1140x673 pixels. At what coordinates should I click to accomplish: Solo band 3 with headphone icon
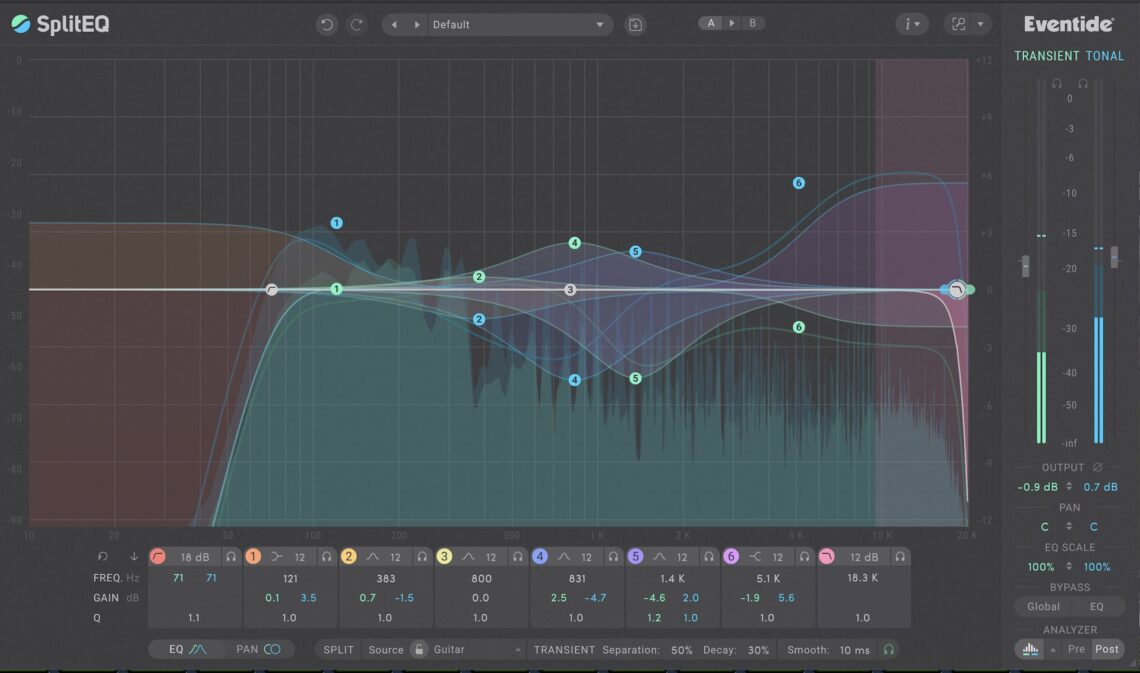517,557
